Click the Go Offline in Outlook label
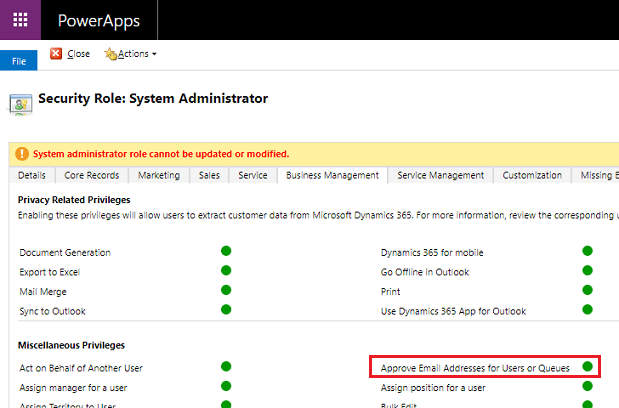 425,272
